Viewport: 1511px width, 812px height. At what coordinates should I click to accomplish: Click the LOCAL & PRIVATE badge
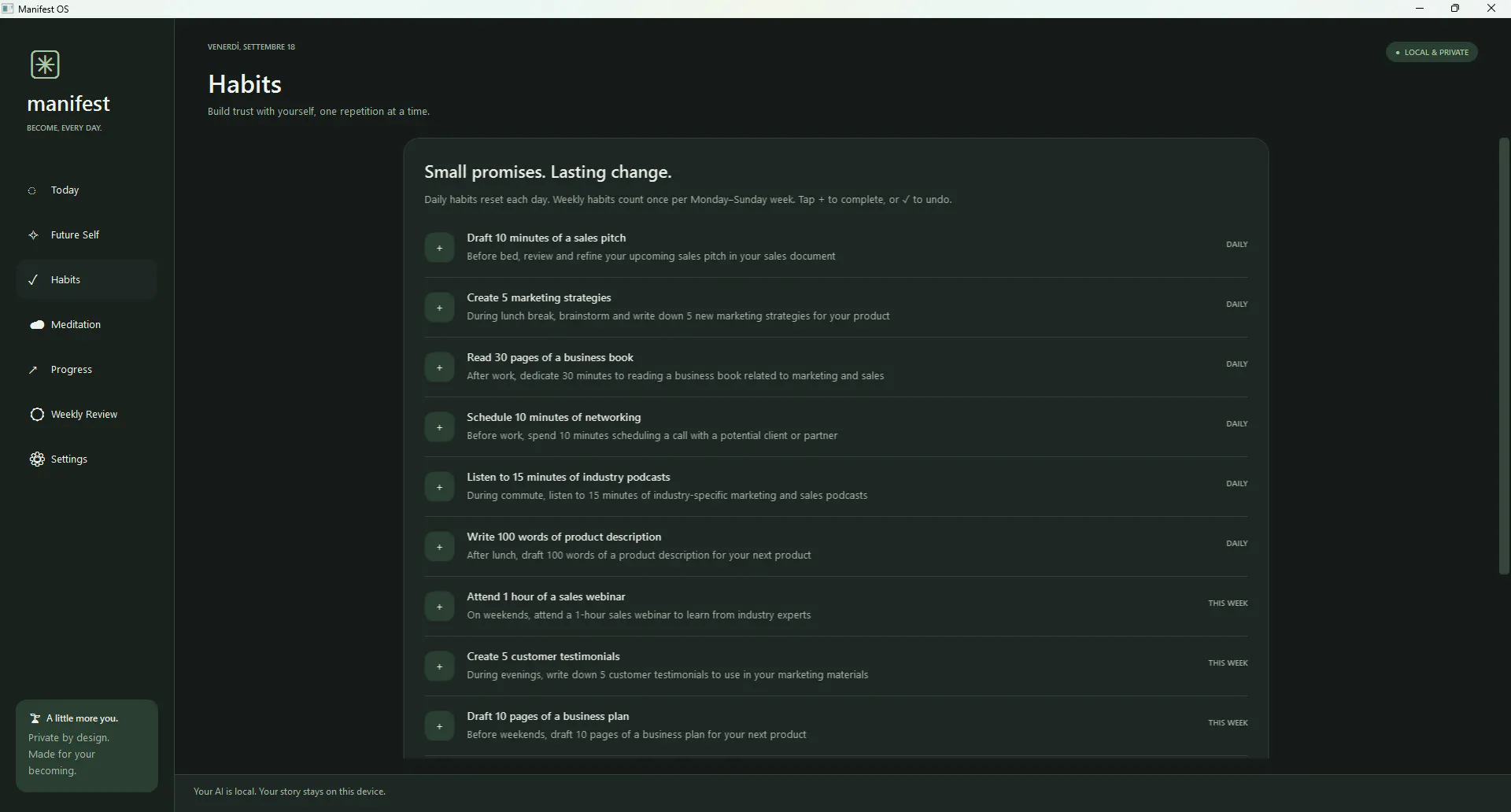coord(1432,52)
